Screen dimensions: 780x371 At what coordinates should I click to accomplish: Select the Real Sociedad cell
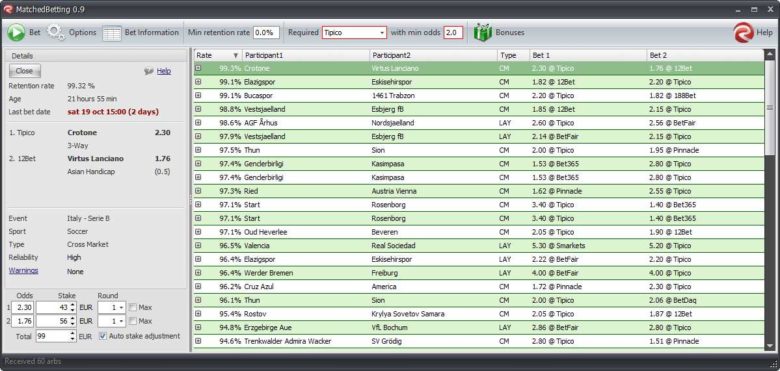click(433, 245)
